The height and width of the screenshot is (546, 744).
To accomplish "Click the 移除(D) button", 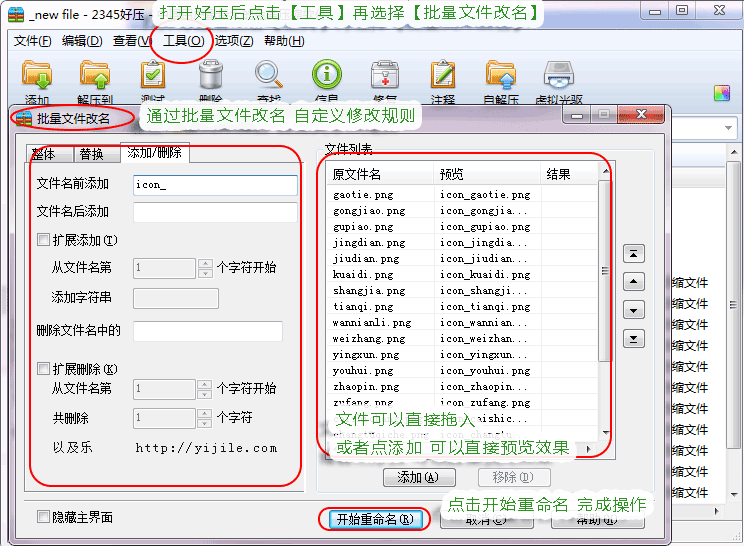I will point(514,477).
